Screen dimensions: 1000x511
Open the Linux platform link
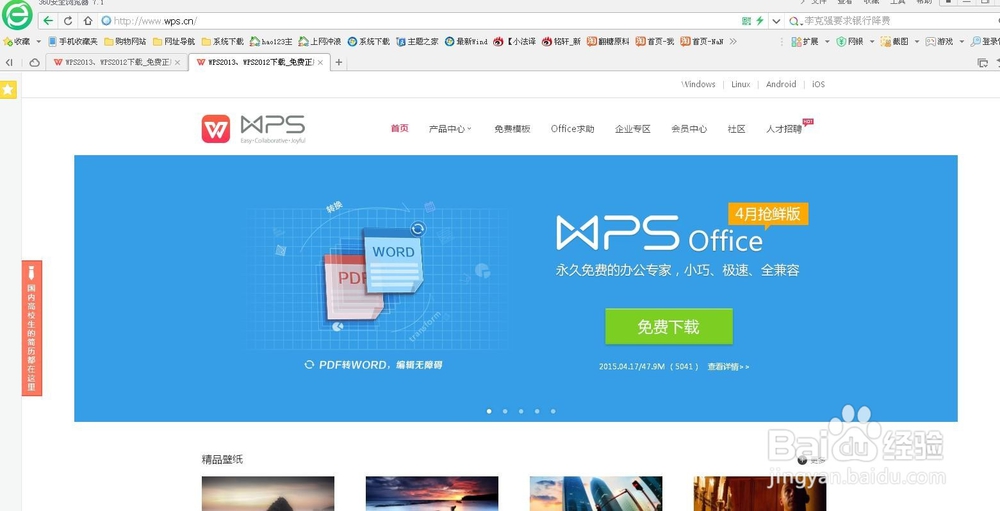click(740, 84)
